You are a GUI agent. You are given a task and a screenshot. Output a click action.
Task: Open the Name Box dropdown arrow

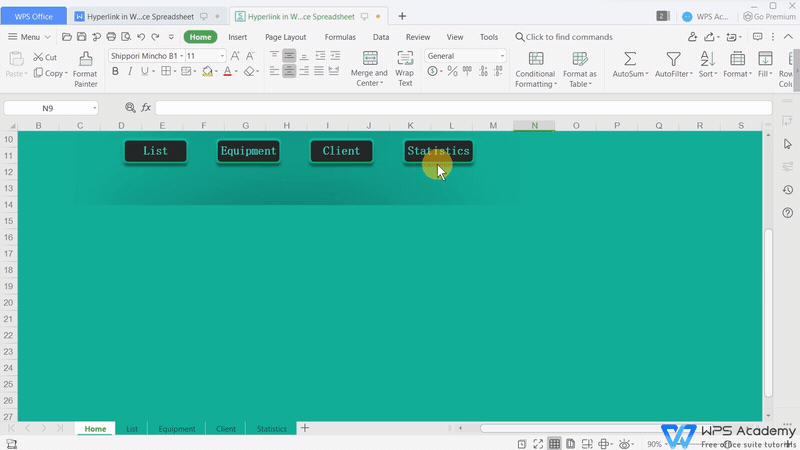point(95,108)
